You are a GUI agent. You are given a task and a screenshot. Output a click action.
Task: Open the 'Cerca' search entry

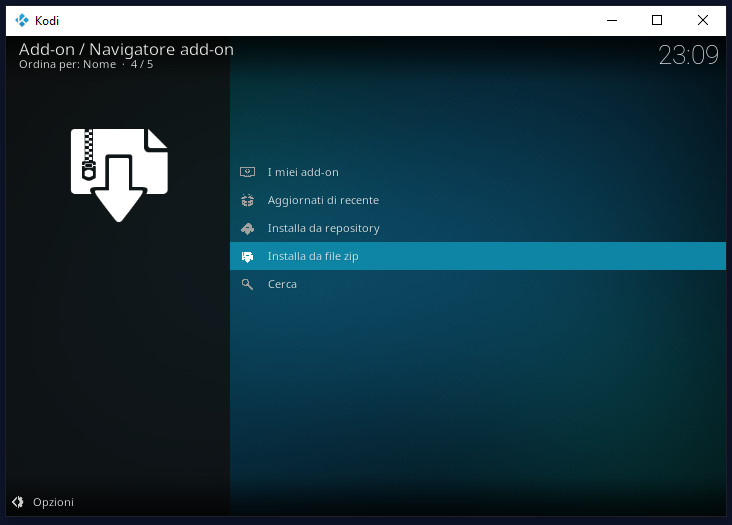[478, 284]
